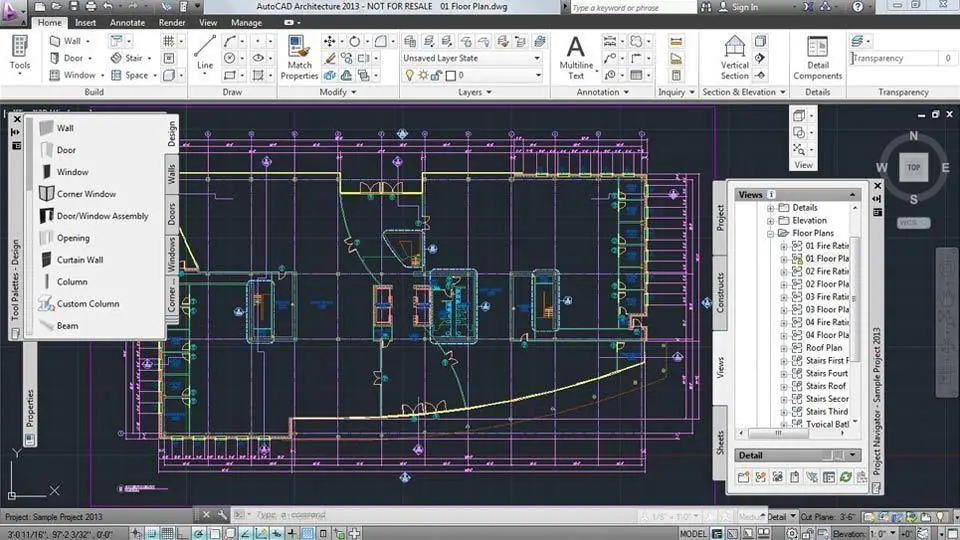Switch to the Annotate ribbon tab
The image size is (960, 540).
pos(127,22)
